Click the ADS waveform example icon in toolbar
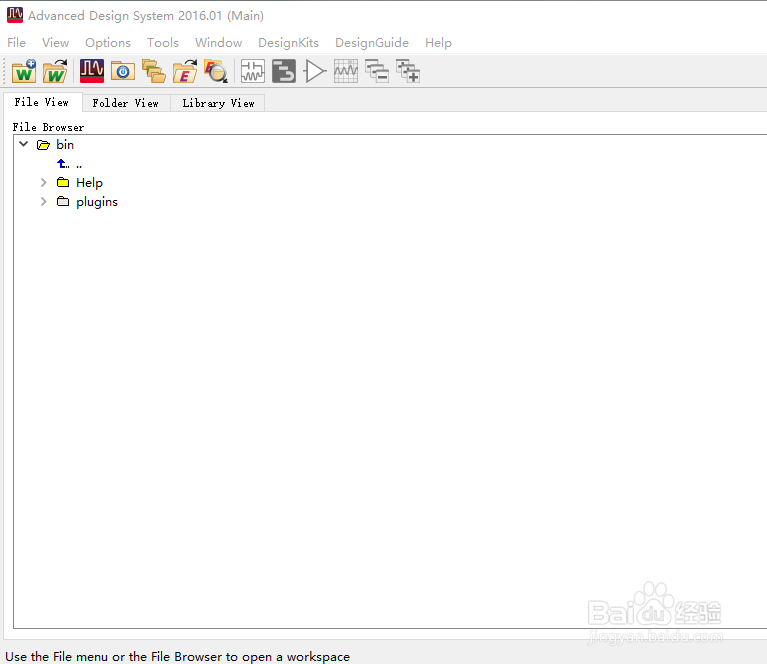The width and height of the screenshot is (767, 664). (x=92, y=71)
